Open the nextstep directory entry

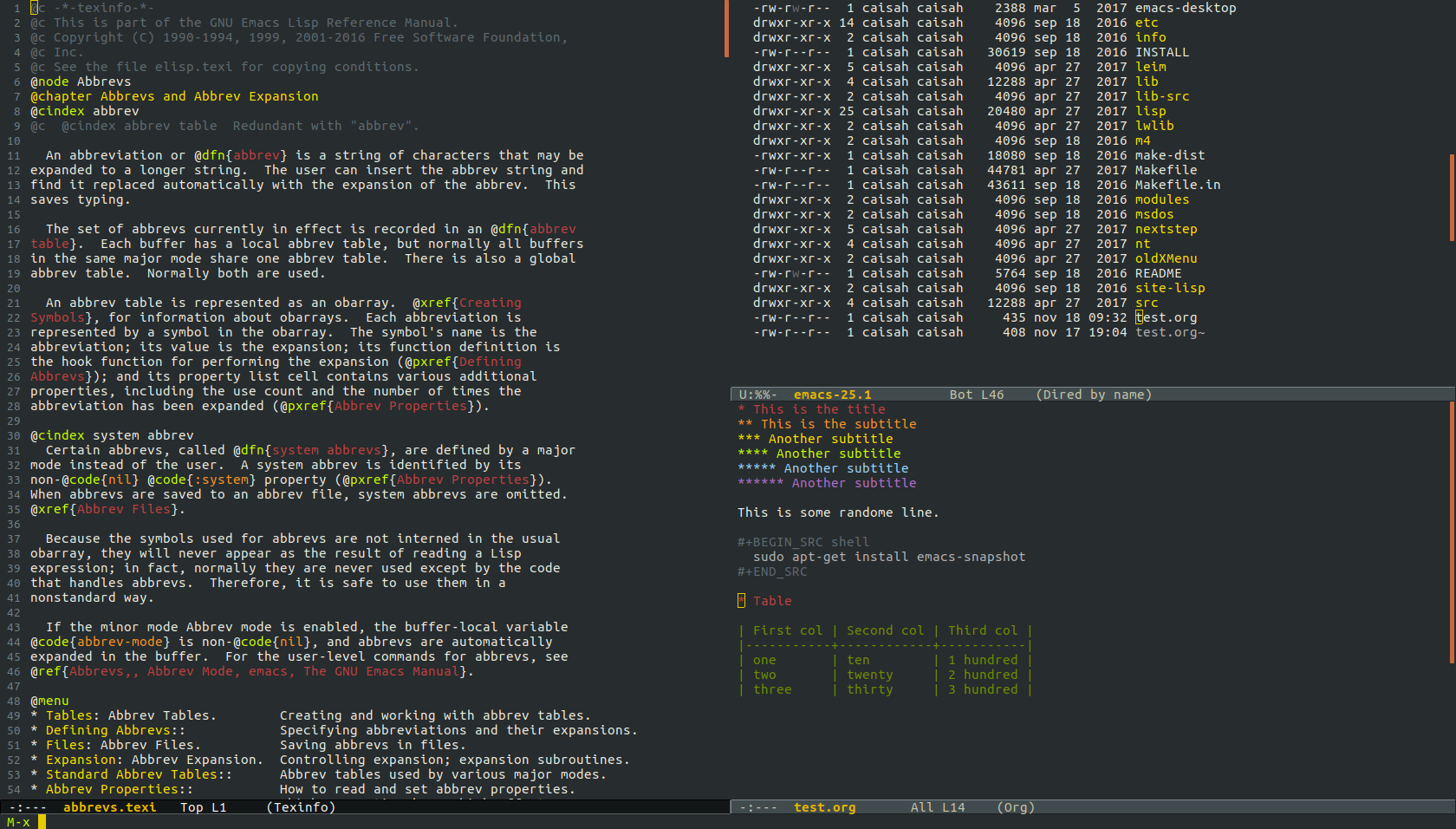1167,229
